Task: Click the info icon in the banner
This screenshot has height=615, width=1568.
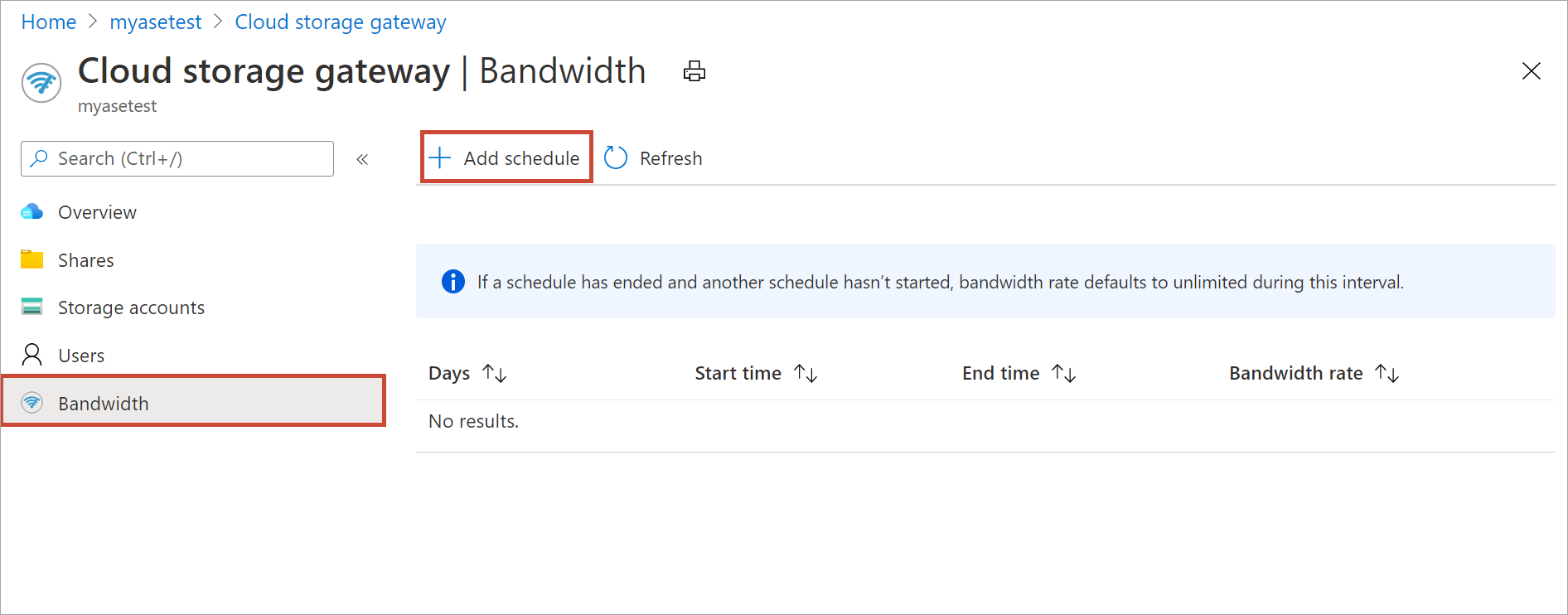Action: (x=453, y=282)
